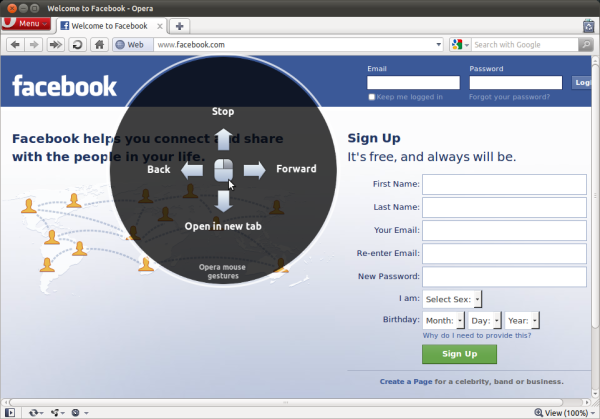Image resolution: width=600 pixels, height=419 pixels.
Task: Click the Search with Google field
Action: pyautogui.click(x=525, y=45)
